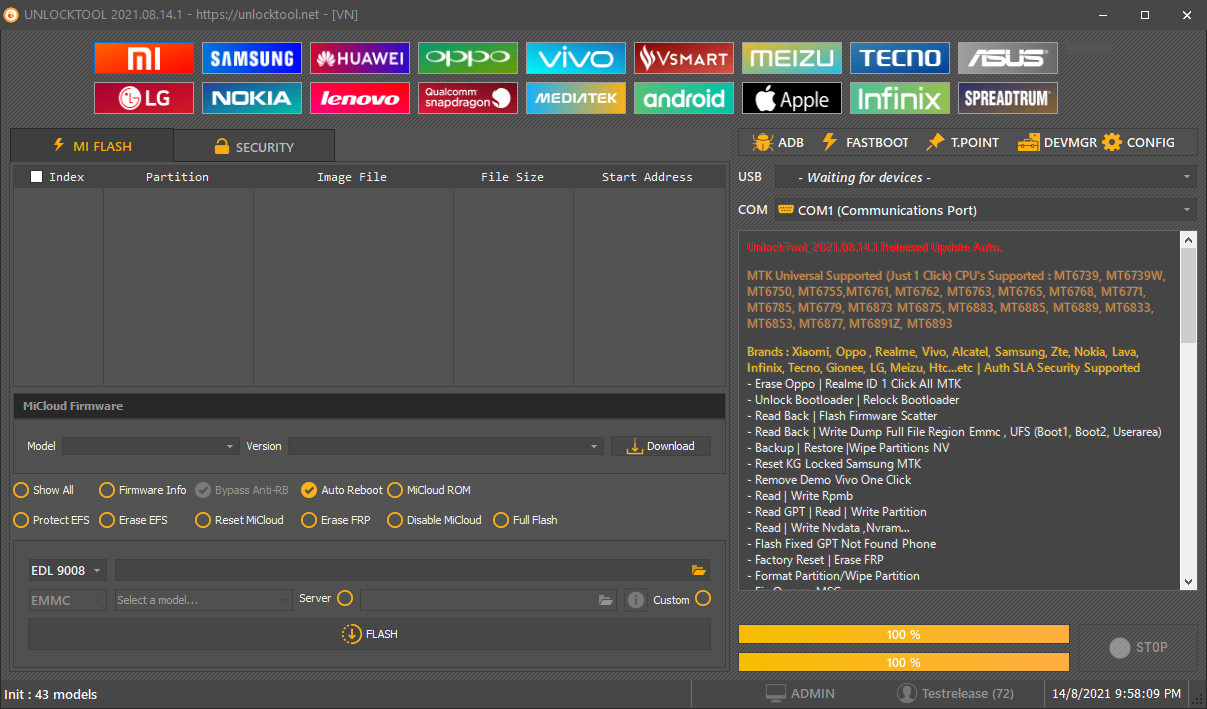Browse for server firmware file

(x=605, y=600)
